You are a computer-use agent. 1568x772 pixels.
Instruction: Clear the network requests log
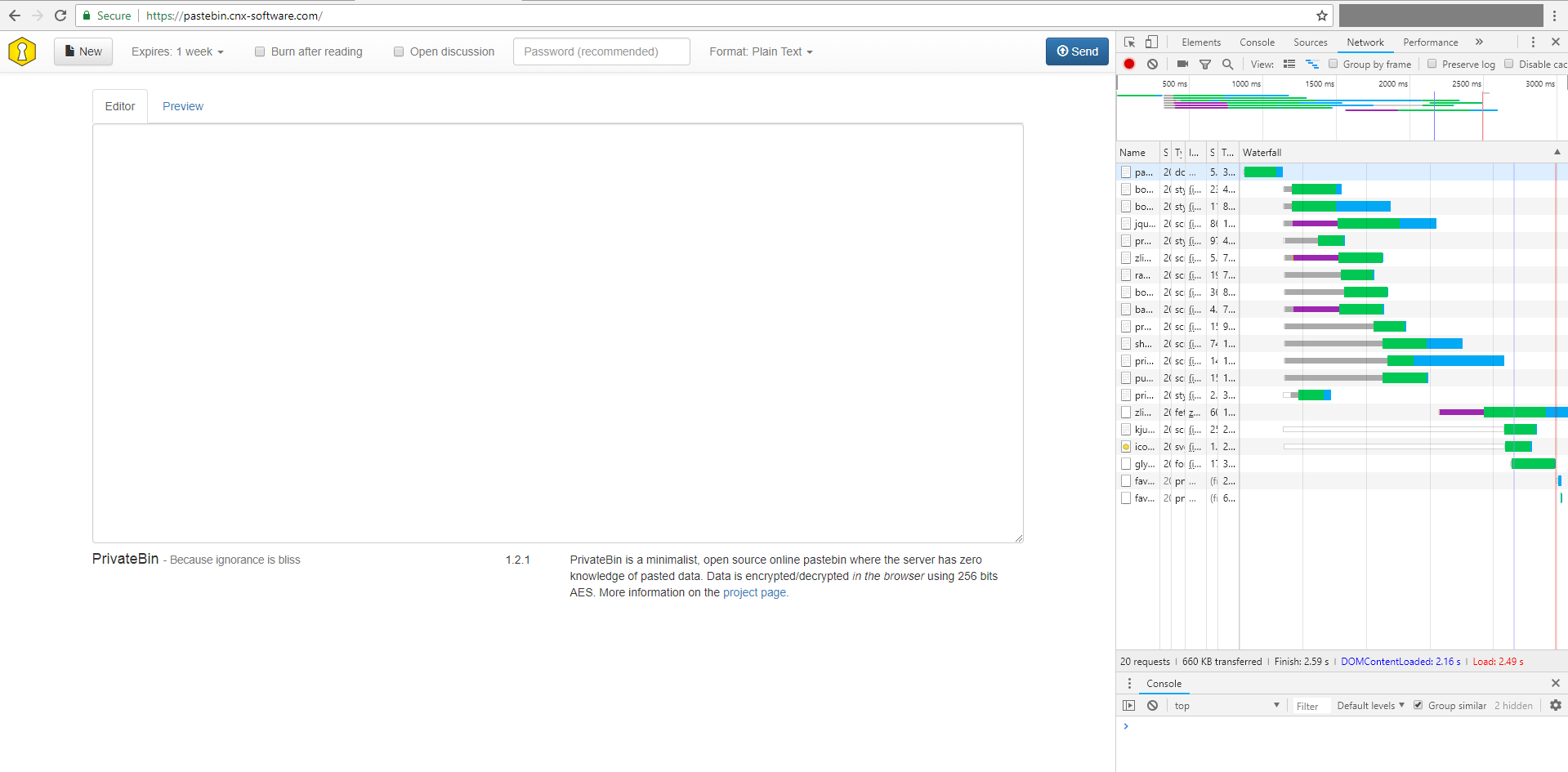tap(1152, 64)
